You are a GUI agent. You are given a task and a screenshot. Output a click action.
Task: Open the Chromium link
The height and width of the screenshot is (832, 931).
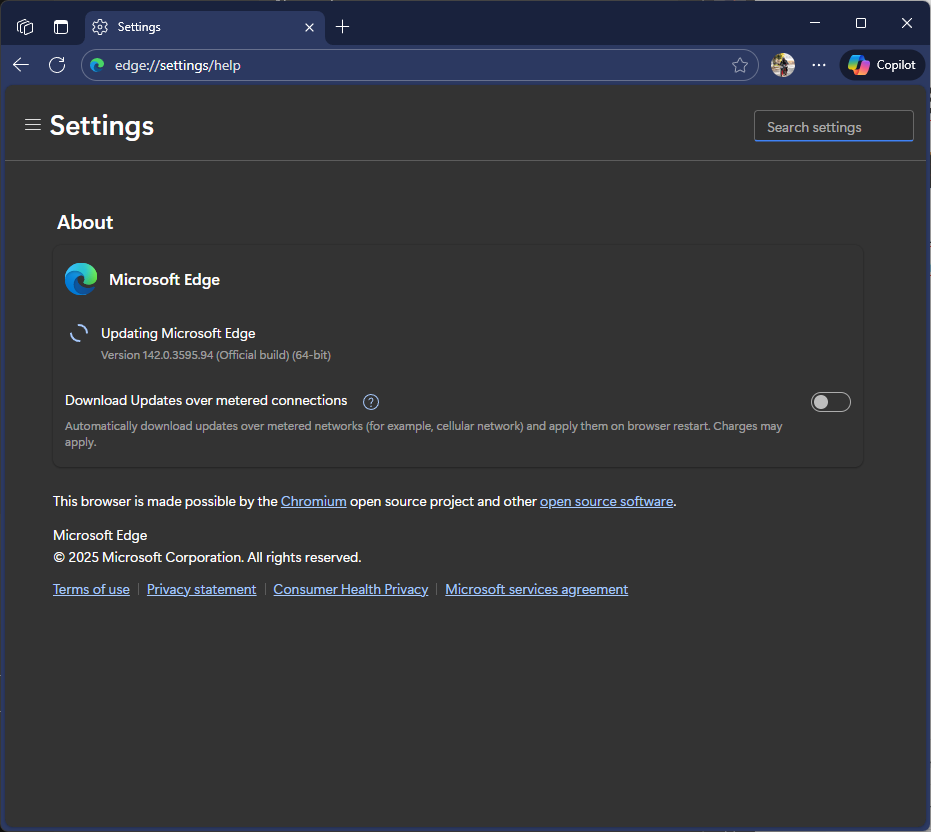(x=313, y=502)
